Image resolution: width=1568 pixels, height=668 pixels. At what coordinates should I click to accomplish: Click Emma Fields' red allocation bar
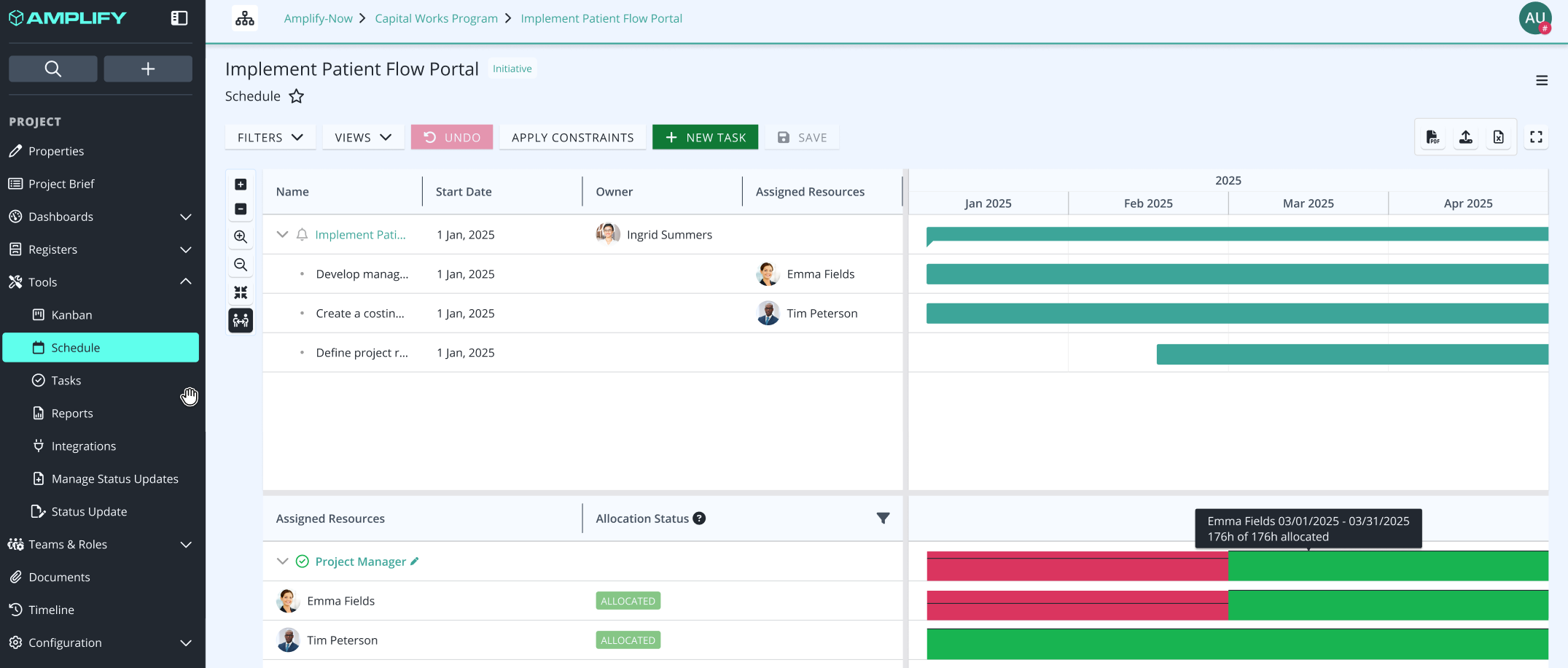tap(1077, 605)
